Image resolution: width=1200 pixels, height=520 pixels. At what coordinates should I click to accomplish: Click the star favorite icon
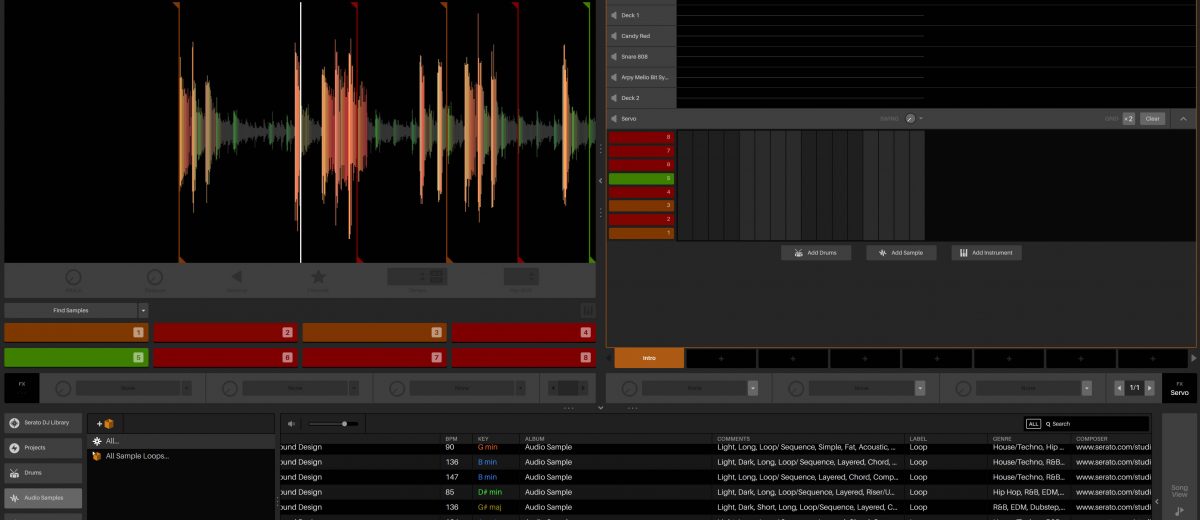(x=318, y=277)
